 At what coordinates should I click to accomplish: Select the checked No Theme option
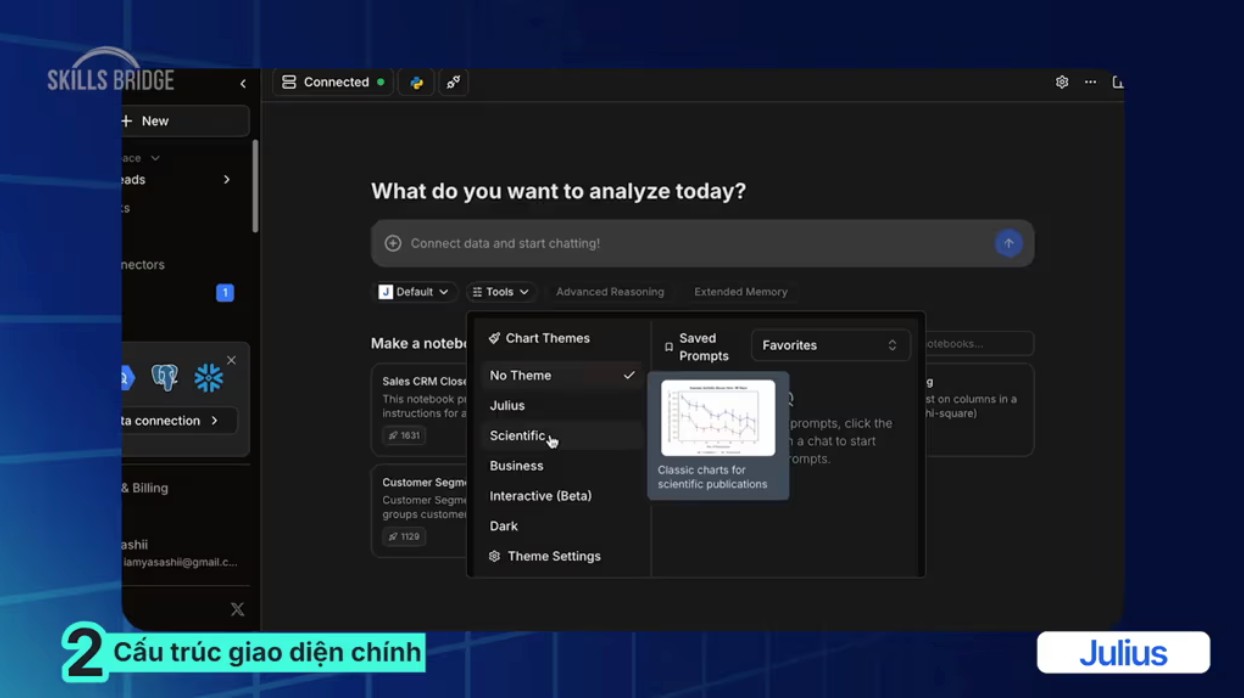pyautogui.click(x=560, y=376)
